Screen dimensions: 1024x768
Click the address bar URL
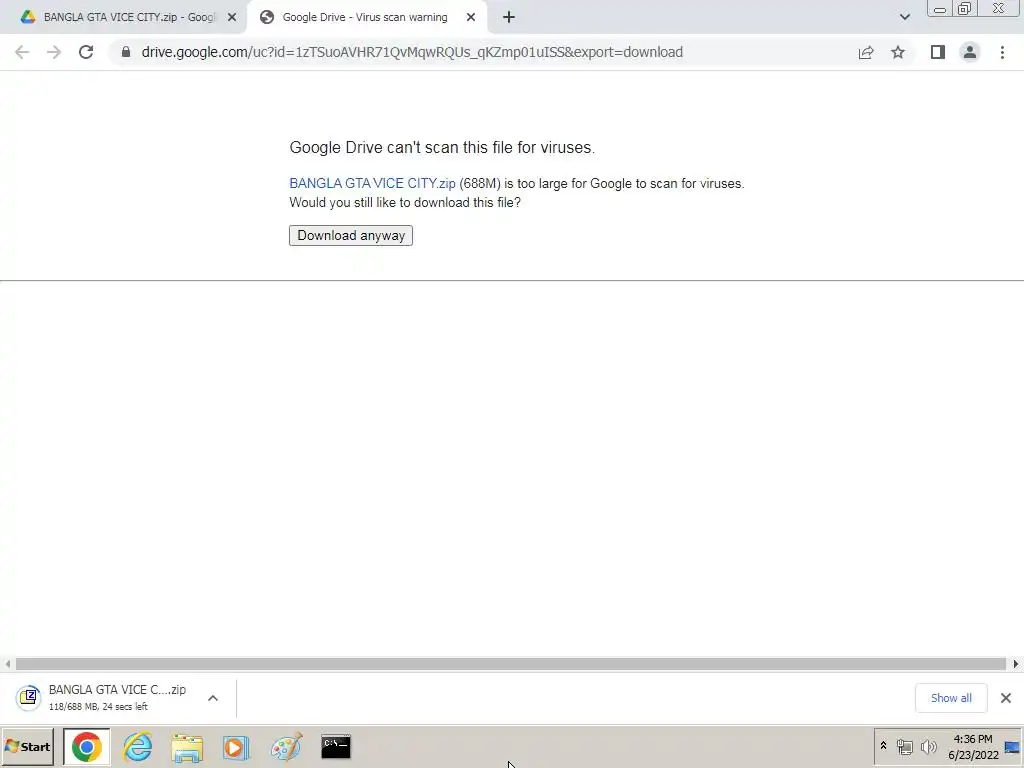coord(412,52)
